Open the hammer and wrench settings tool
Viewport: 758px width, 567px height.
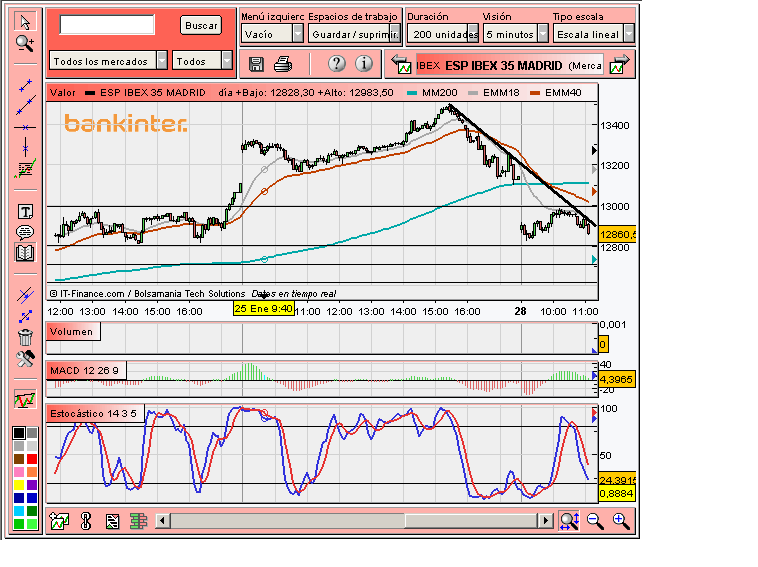tap(25, 359)
